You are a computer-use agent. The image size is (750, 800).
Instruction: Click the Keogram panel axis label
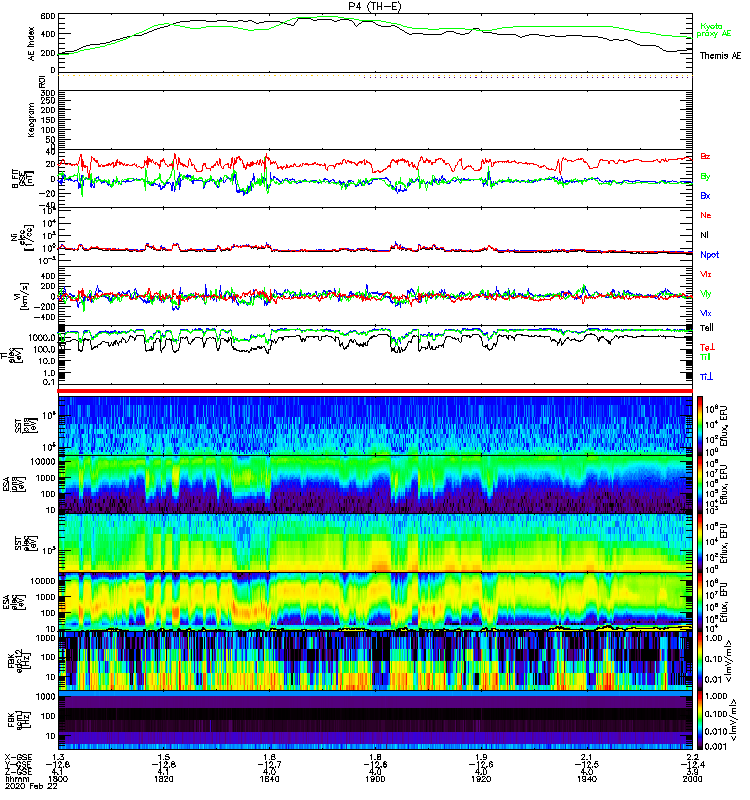coord(31,119)
